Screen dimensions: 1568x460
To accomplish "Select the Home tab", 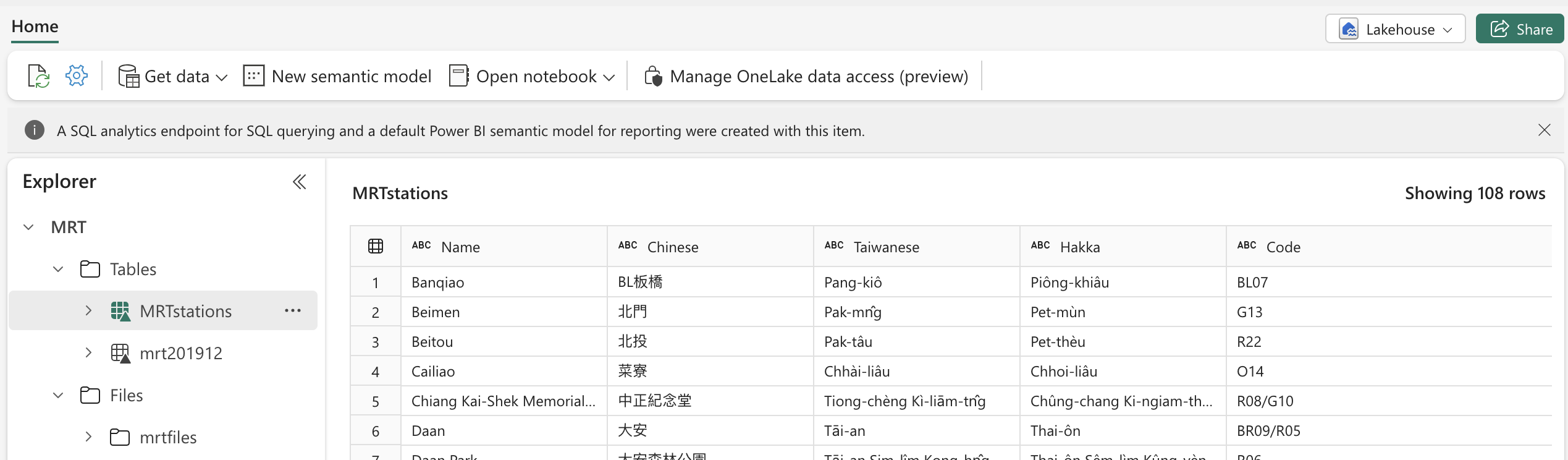I will pos(35,27).
